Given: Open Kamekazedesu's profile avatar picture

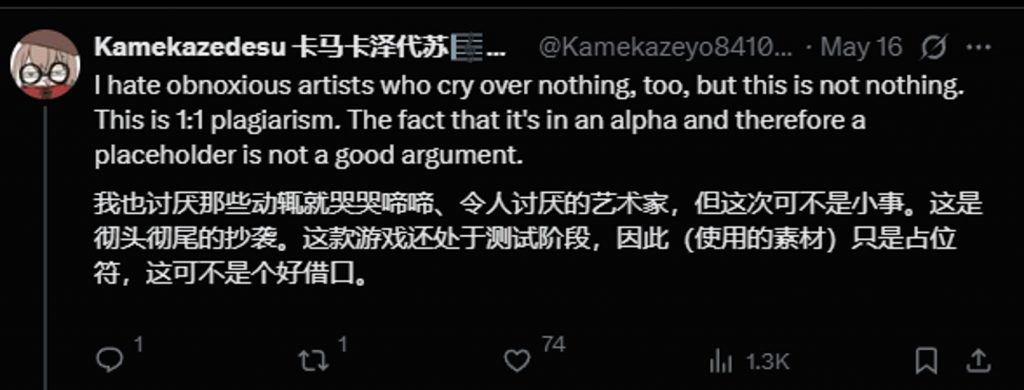Looking at the screenshot, I should point(45,65).
